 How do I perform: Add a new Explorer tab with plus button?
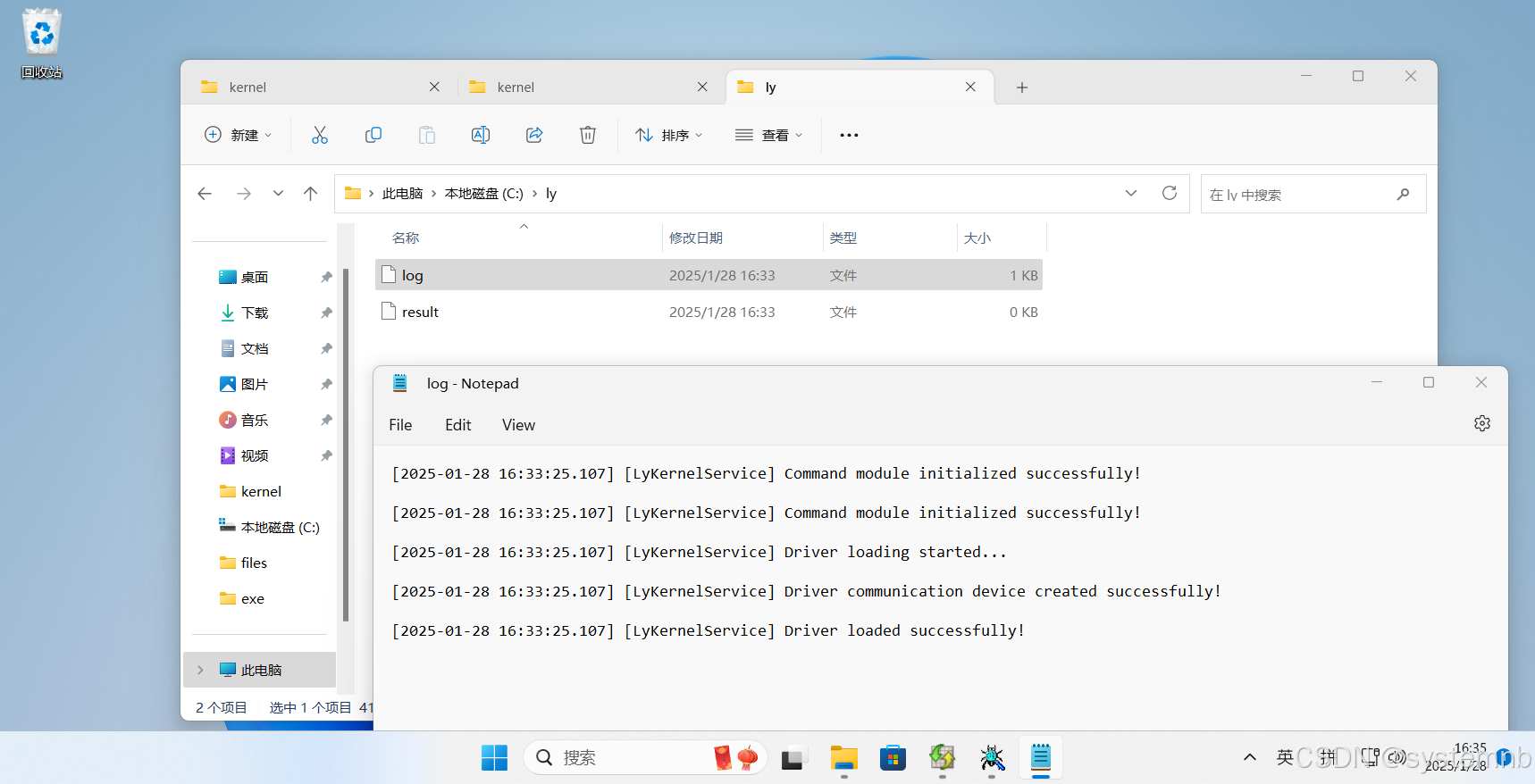tap(1022, 88)
